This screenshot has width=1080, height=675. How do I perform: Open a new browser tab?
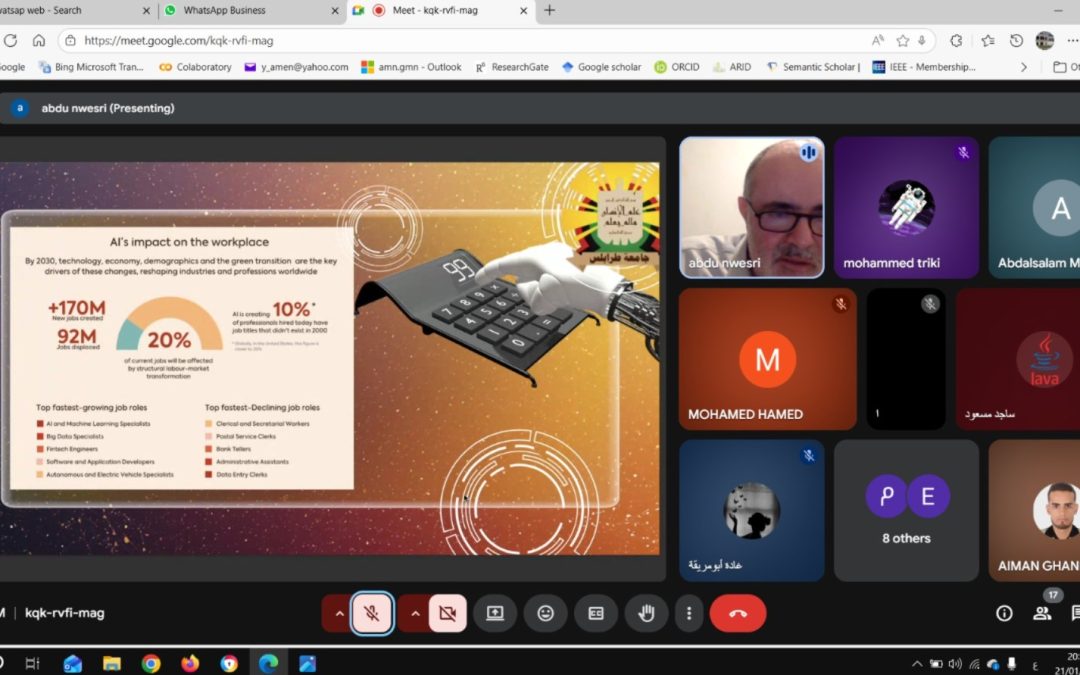pos(549,10)
